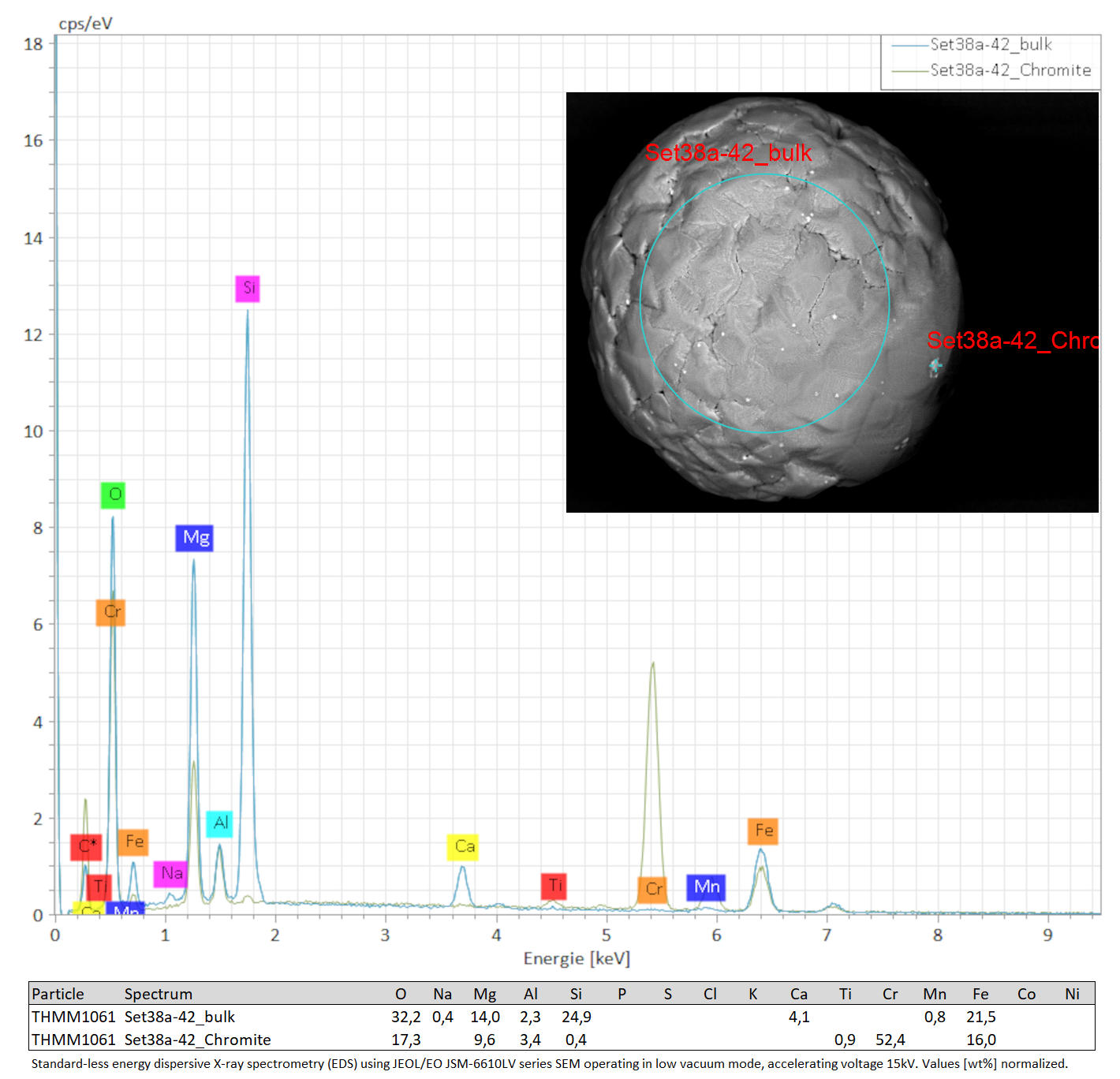Click the Ni column header in table
Viewport: 1120px width, 1079px height.
[x=1072, y=994]
